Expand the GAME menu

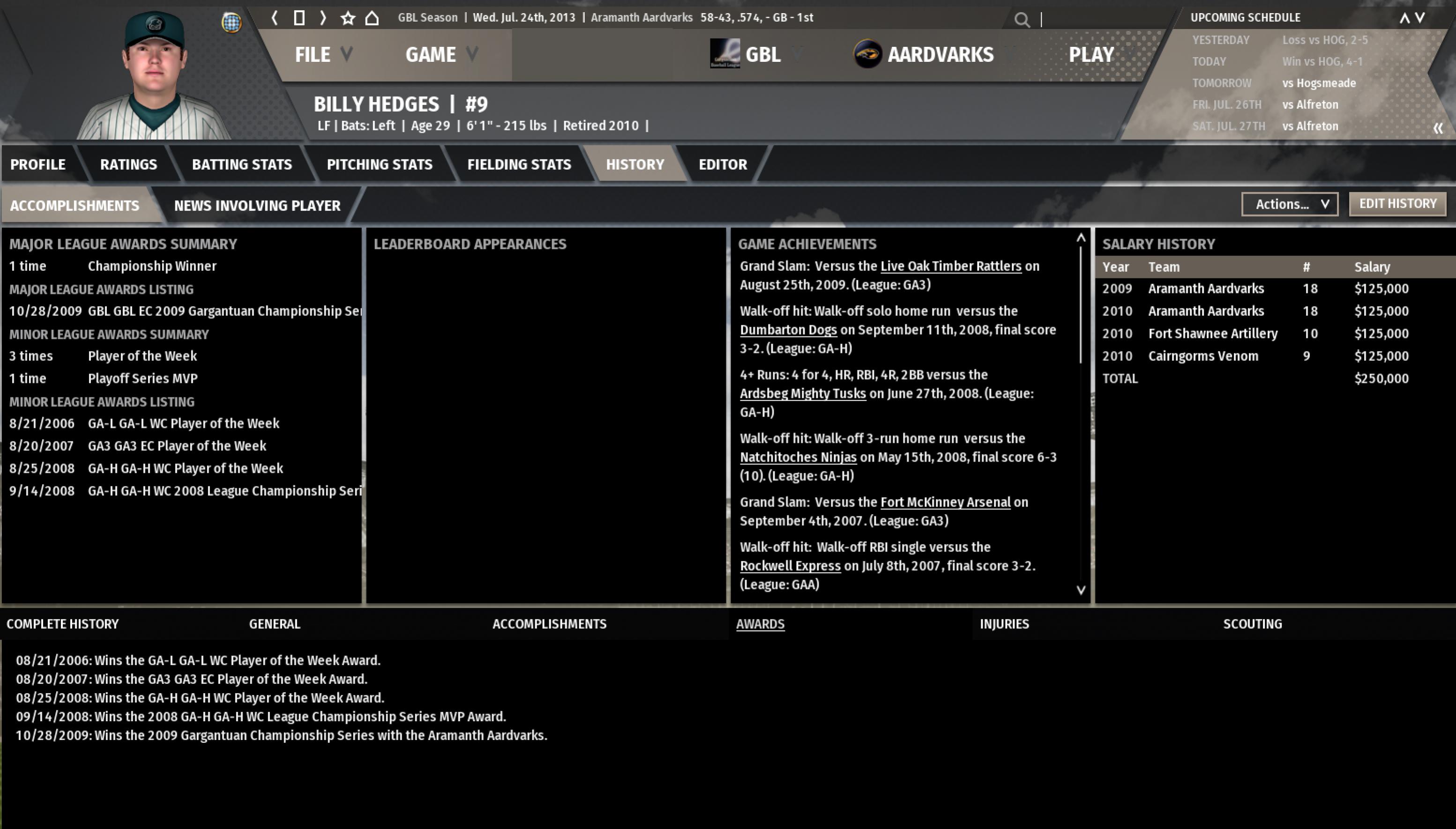click(x=441, y=55)
